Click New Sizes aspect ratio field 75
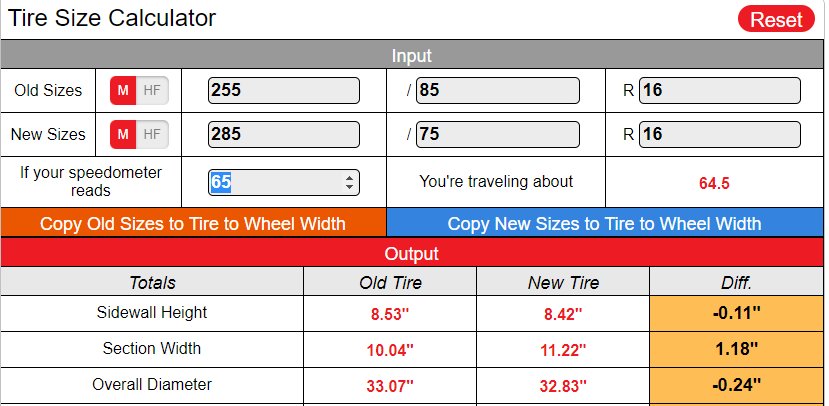Image resolution: width=829 pixels, height=406 pixels. pos(498,134)
